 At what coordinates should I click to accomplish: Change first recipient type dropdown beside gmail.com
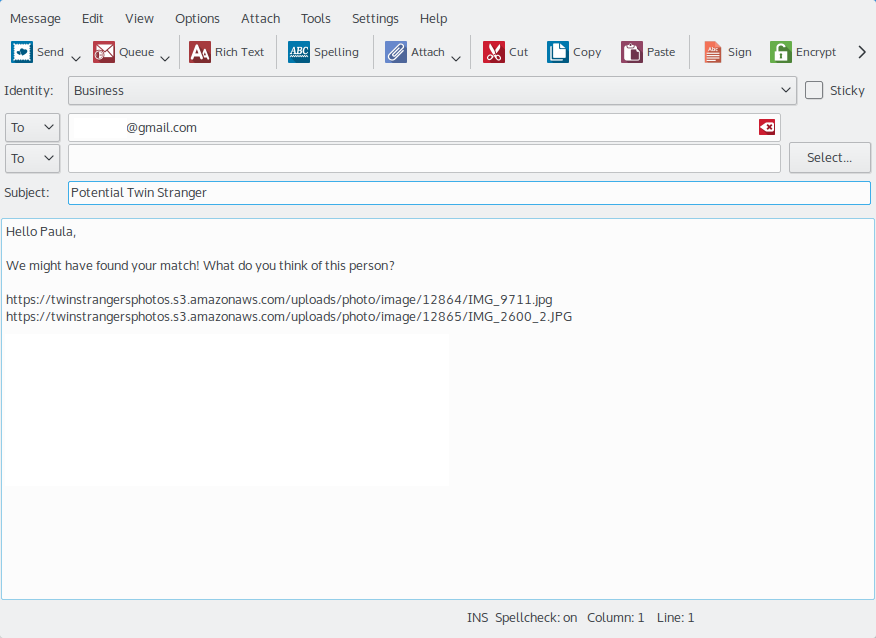(x=32, y=127)
